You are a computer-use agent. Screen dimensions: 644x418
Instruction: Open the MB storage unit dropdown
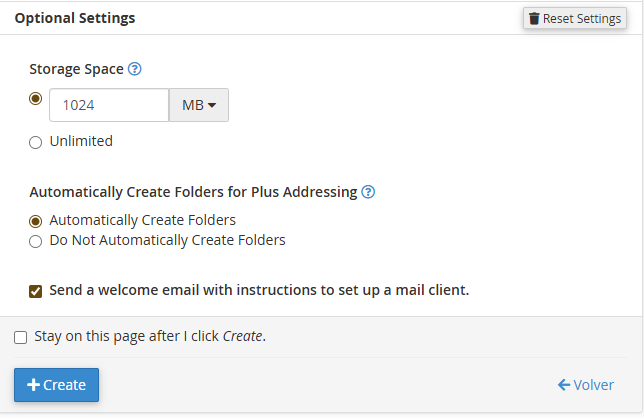[x=199, y=105]
